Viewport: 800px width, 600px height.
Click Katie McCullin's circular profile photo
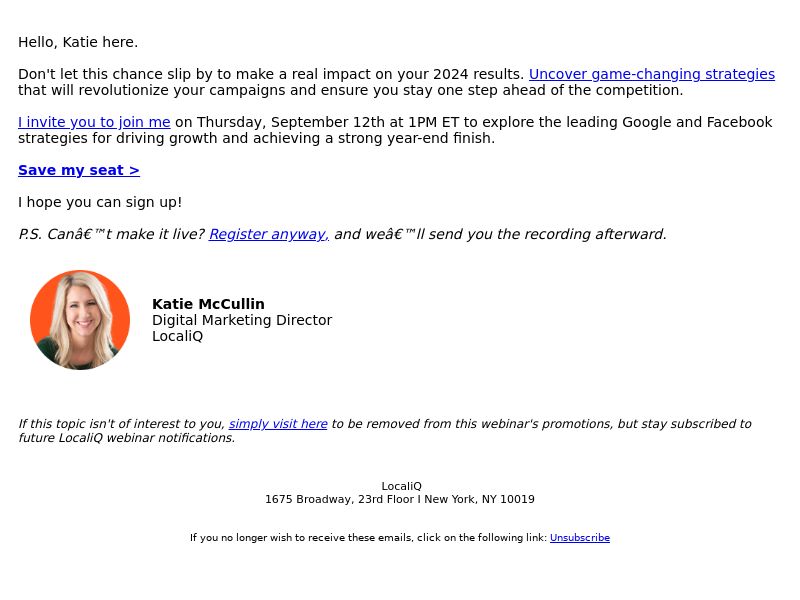(x=80, y=320)
